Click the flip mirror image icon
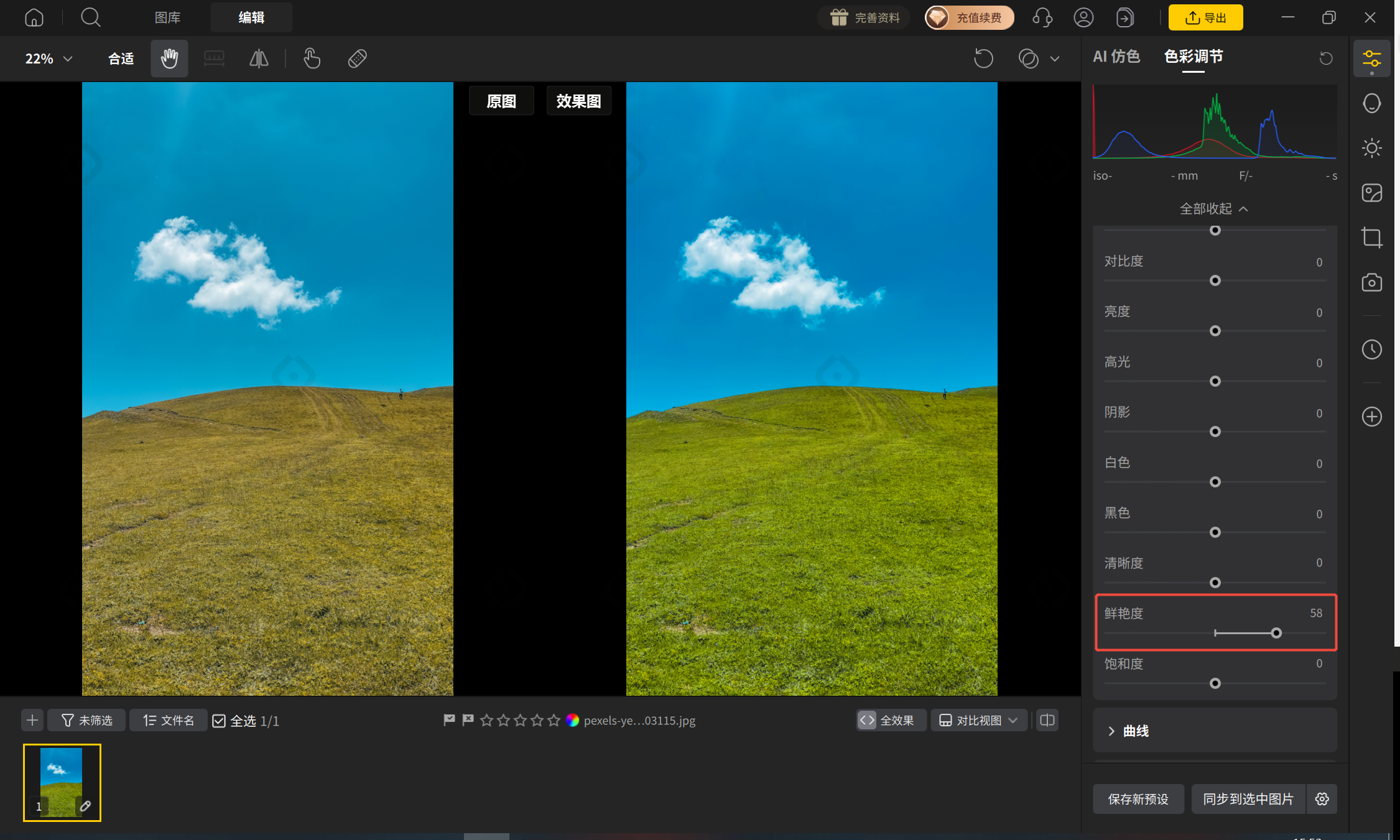1400x840 pixels. [x=259, y=58]
